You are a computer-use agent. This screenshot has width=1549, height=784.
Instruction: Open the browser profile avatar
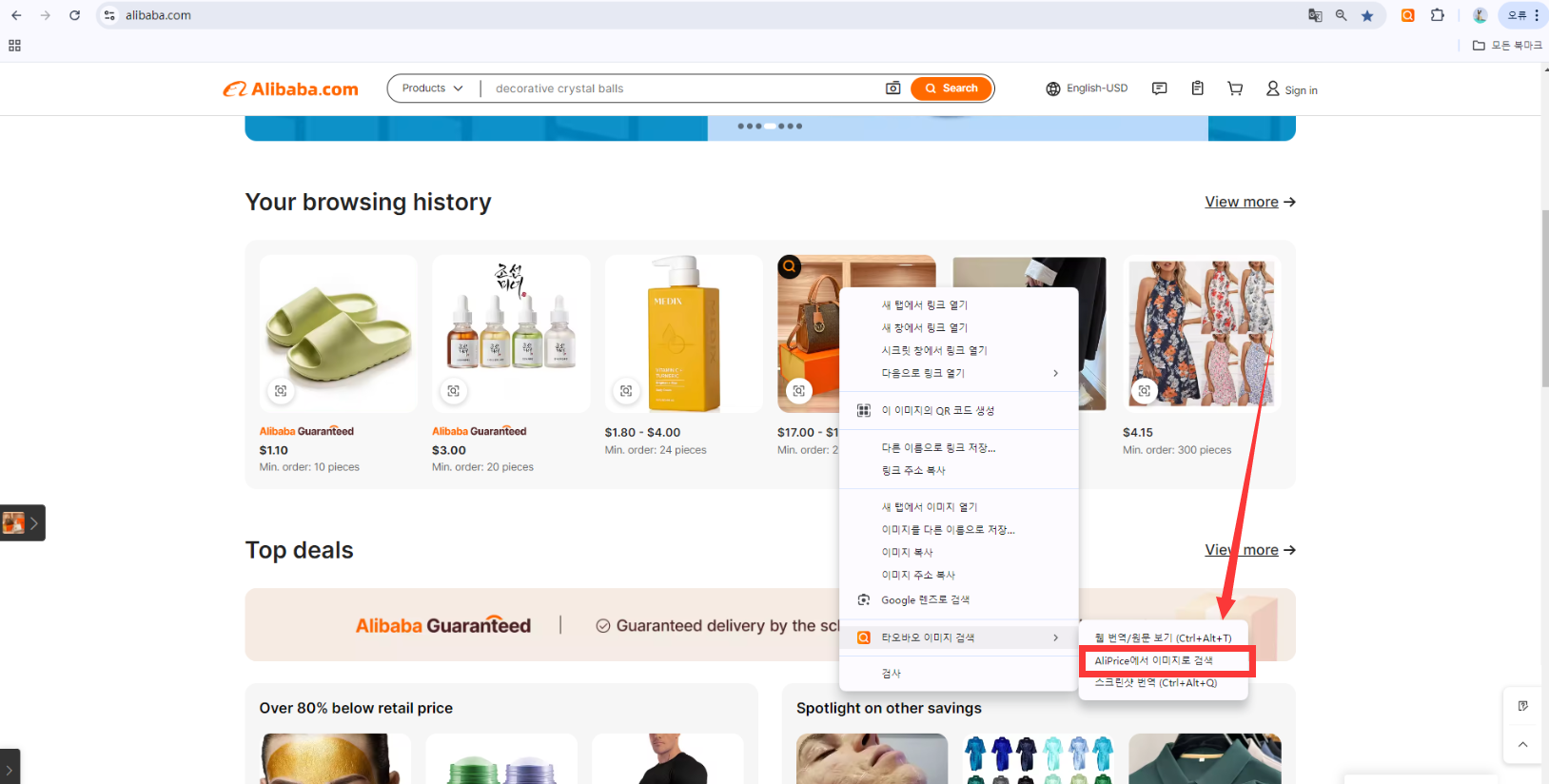click(1480, 15)
